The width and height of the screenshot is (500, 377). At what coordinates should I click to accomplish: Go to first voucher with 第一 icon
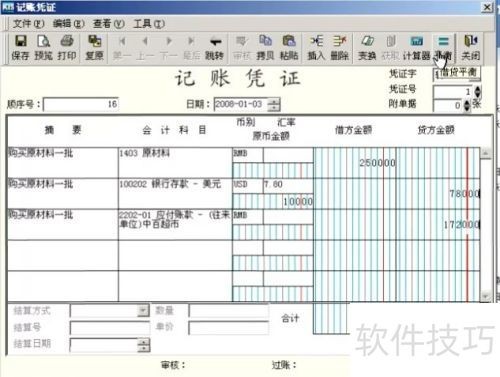click(122, 48)
